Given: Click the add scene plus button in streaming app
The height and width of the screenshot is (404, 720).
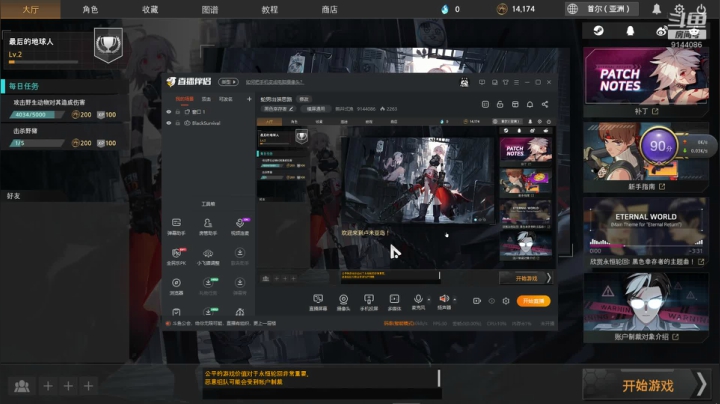Looking at the screenshot, I should coord(249,99).
